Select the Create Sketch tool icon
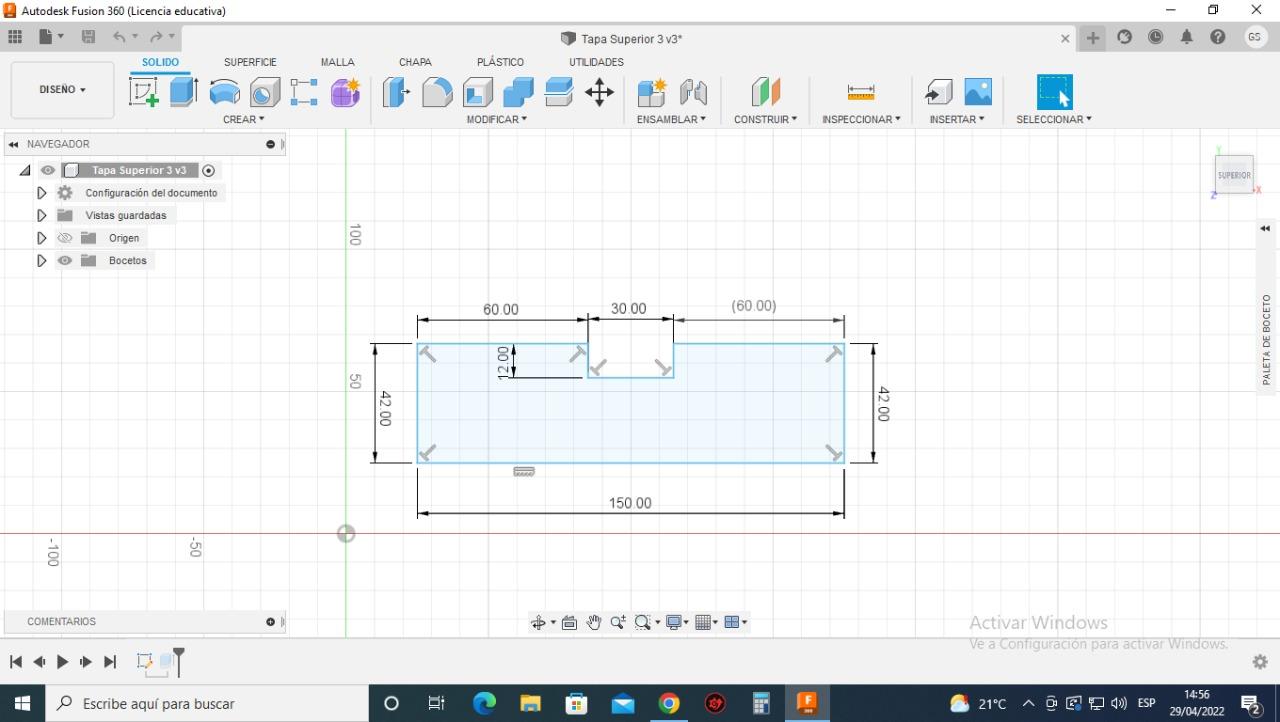This screenshot has width=1280, height=722. [144, 92]
